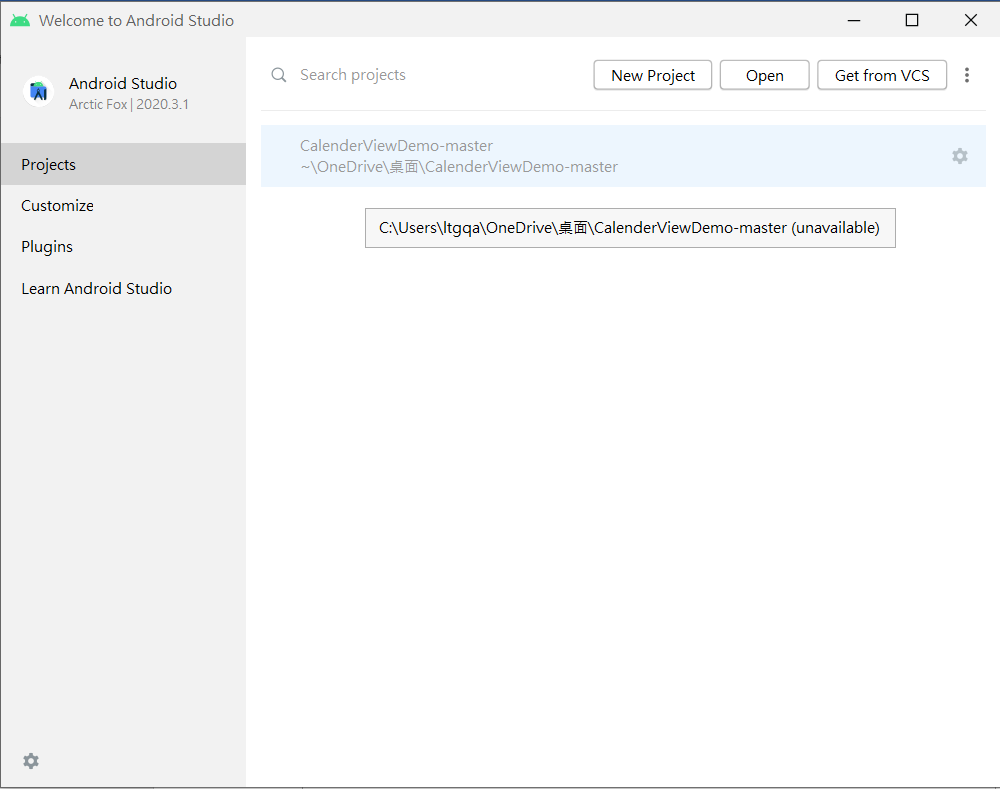Click the search magnifier icon
The width and height of the screenshot is (1000, 789).
pyautogui.click(x=279, y=75)
